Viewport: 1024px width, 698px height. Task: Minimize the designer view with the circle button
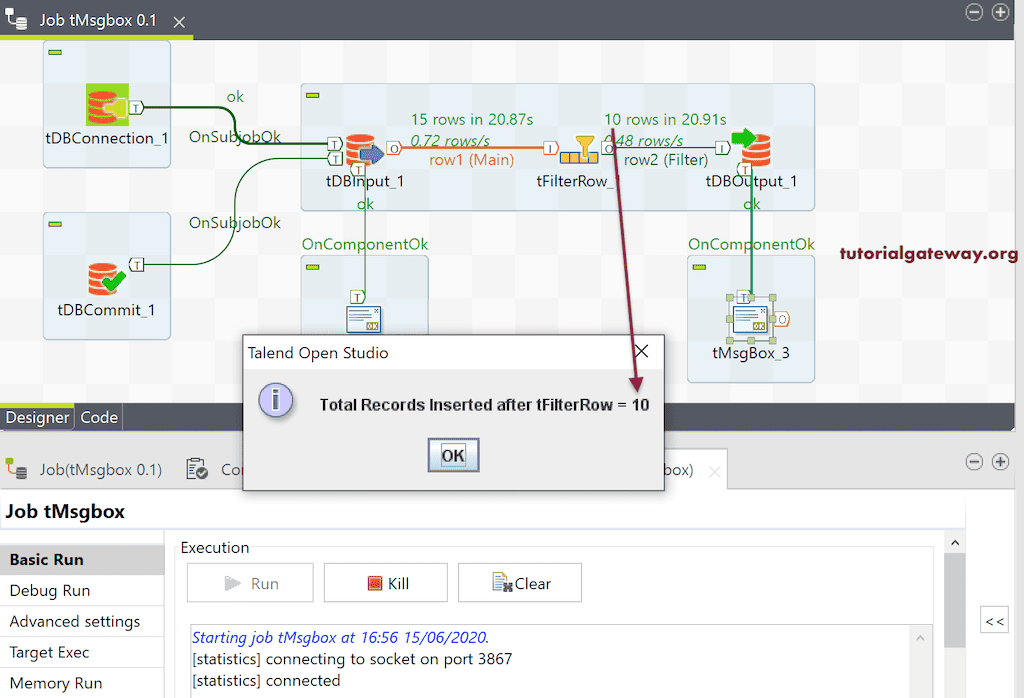tap(973, 12)
